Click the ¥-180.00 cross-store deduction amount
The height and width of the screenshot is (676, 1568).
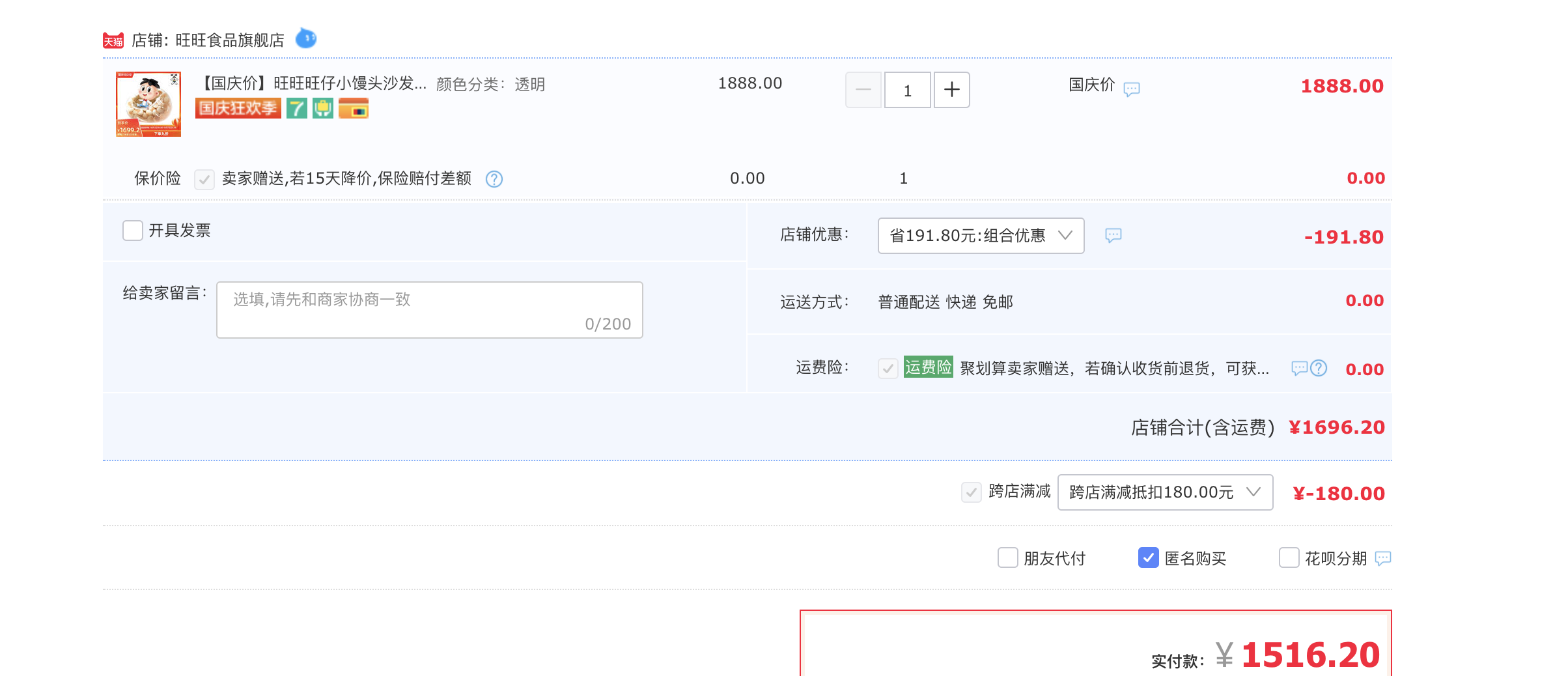tap(1339, 494)
